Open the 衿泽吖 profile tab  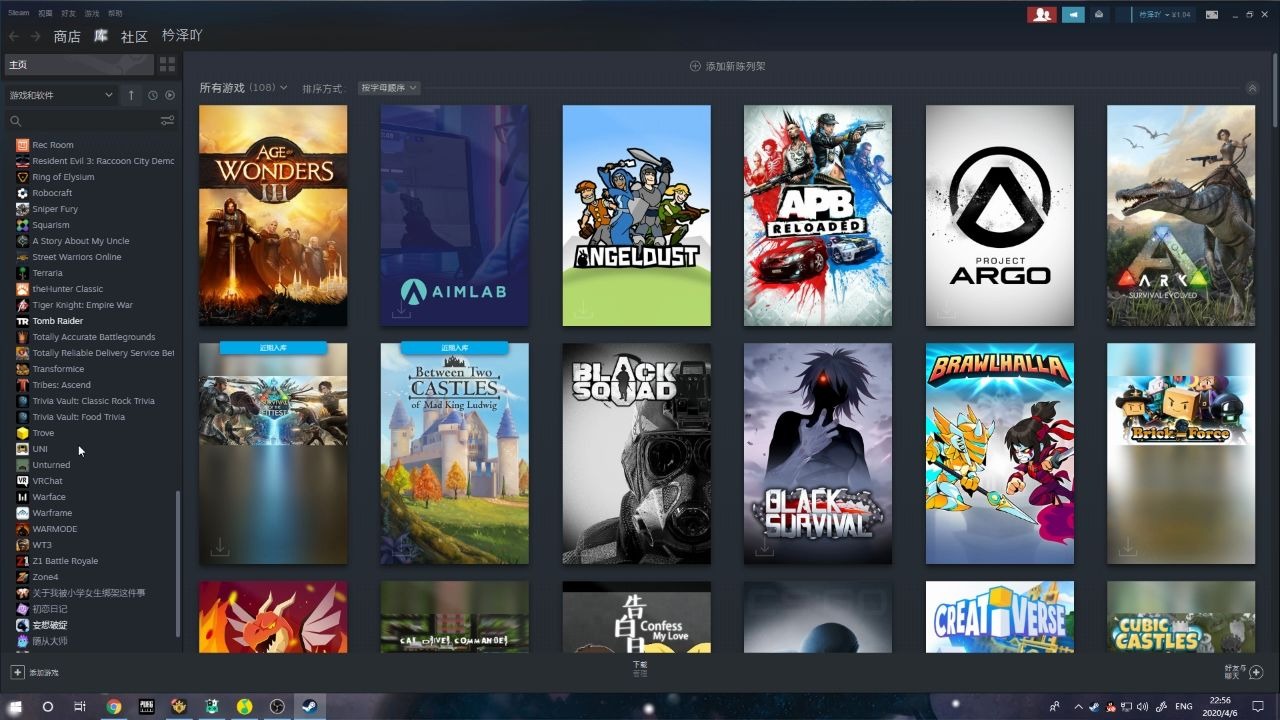click(x=182, y=35)
